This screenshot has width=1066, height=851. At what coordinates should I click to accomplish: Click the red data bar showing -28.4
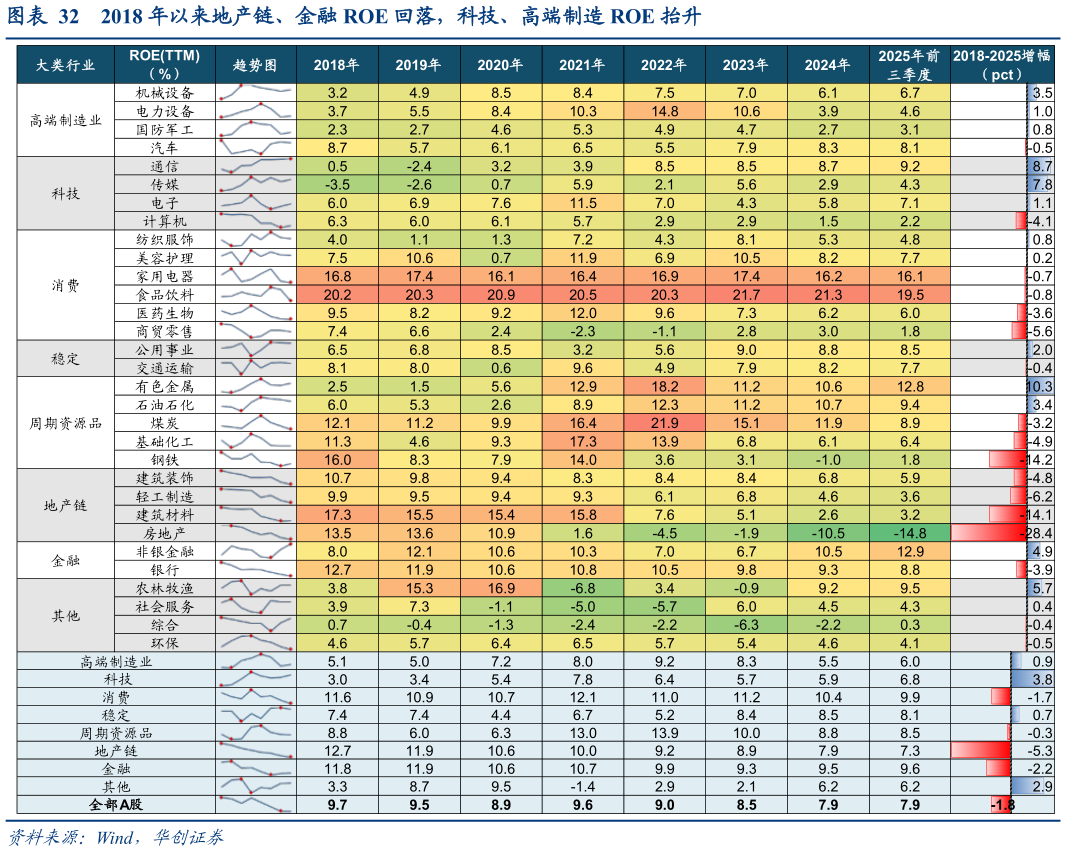coord(989,533)
